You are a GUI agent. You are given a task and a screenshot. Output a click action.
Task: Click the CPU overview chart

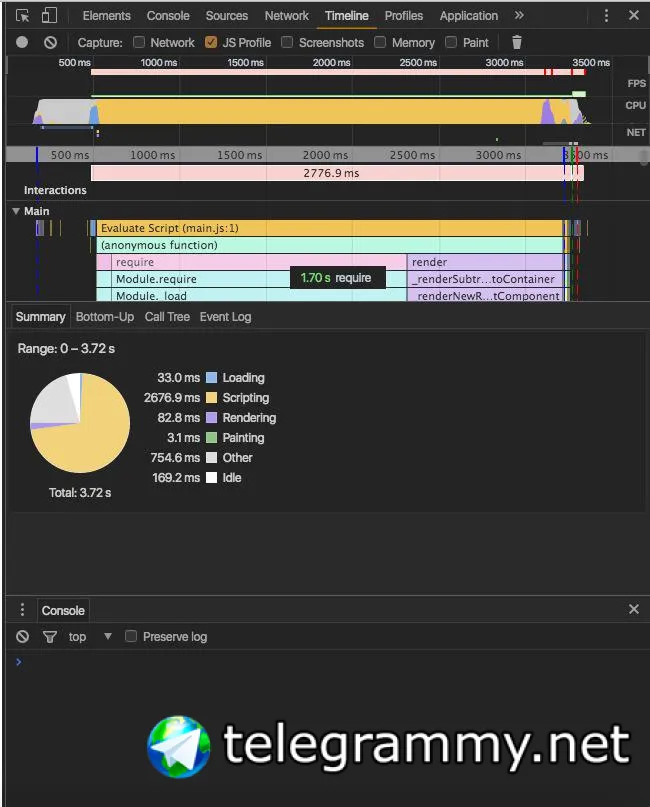pos(311,111)
